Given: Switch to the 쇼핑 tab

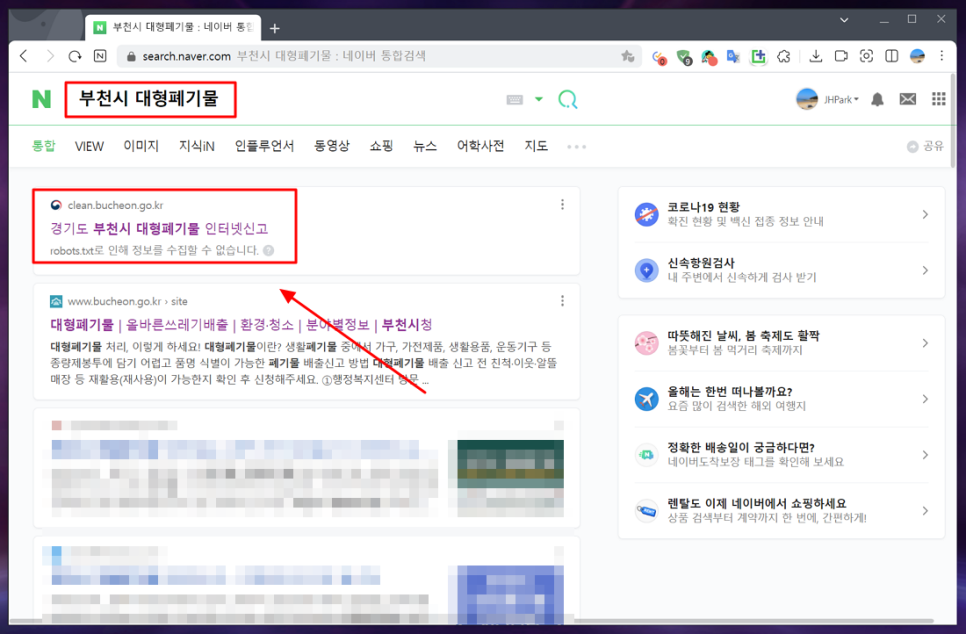Looking at the screenshot, I should (381, 146).
